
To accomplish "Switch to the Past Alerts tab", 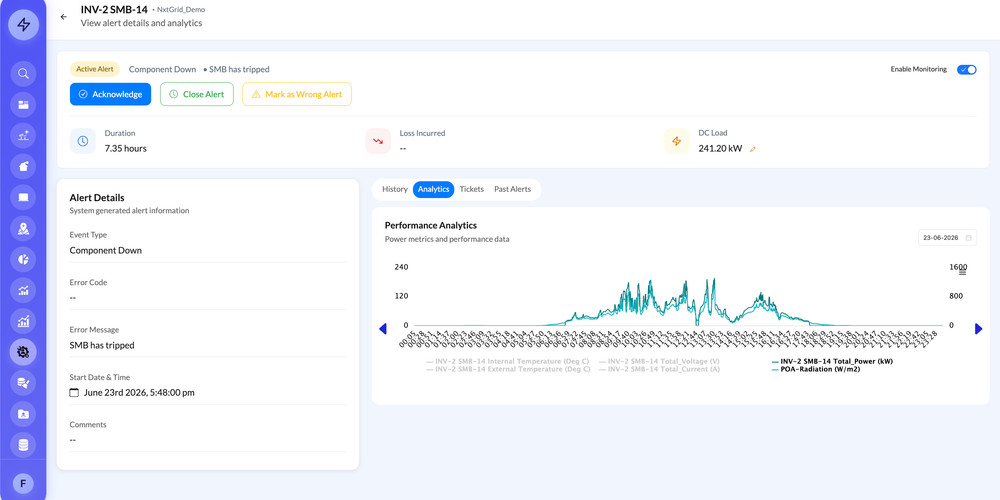I will pos(512,189).
